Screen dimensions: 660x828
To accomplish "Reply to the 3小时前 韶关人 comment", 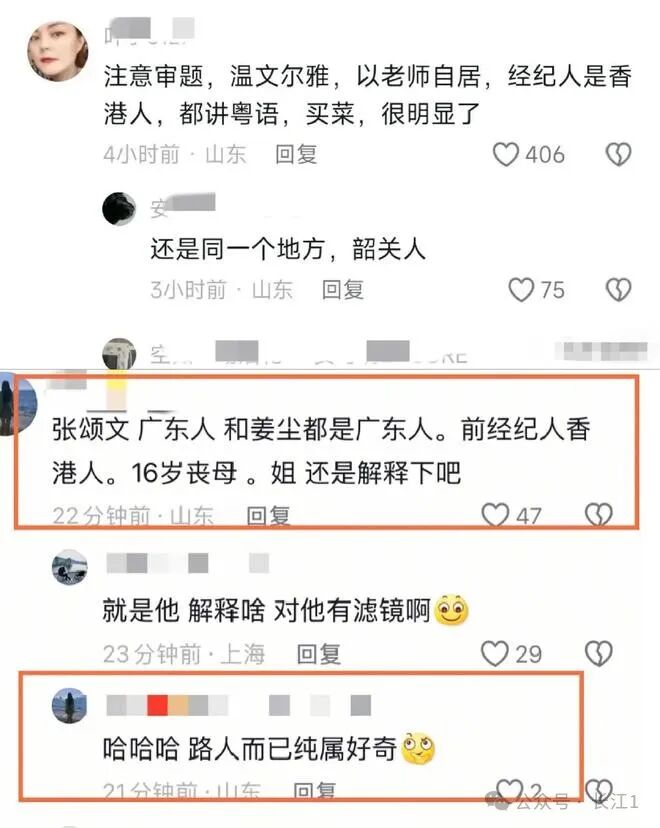I will pyautogui.click(x=343, y=290).
